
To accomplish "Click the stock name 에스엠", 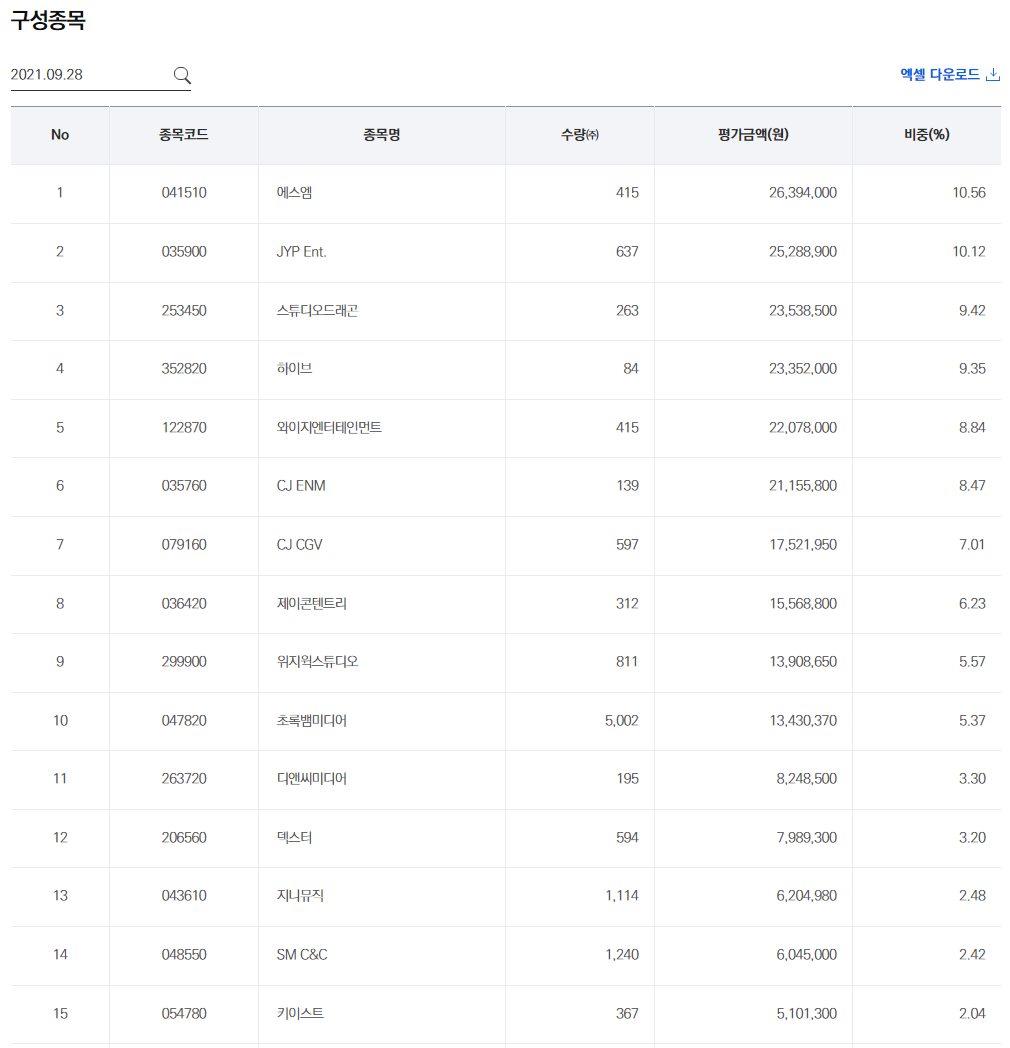I will click(294, 192).
